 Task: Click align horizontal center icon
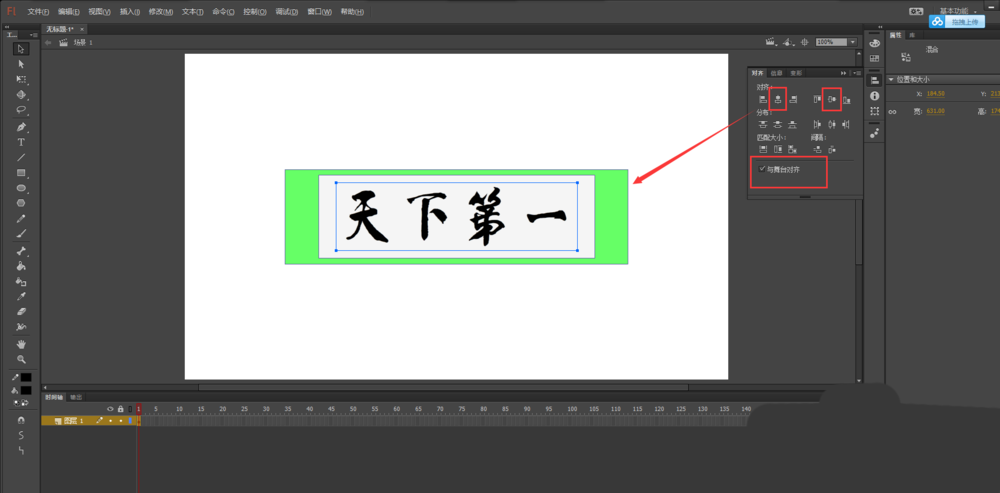coord(778,99)
